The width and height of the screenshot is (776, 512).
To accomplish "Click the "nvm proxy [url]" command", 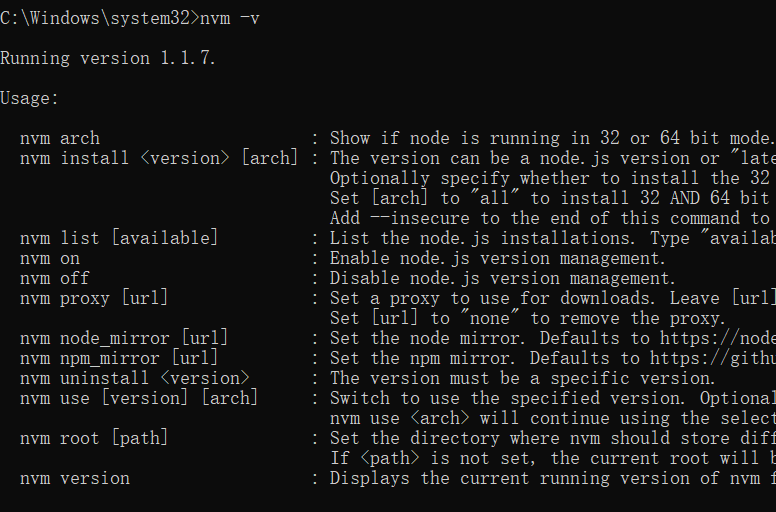I will click(x=94, y=298).
